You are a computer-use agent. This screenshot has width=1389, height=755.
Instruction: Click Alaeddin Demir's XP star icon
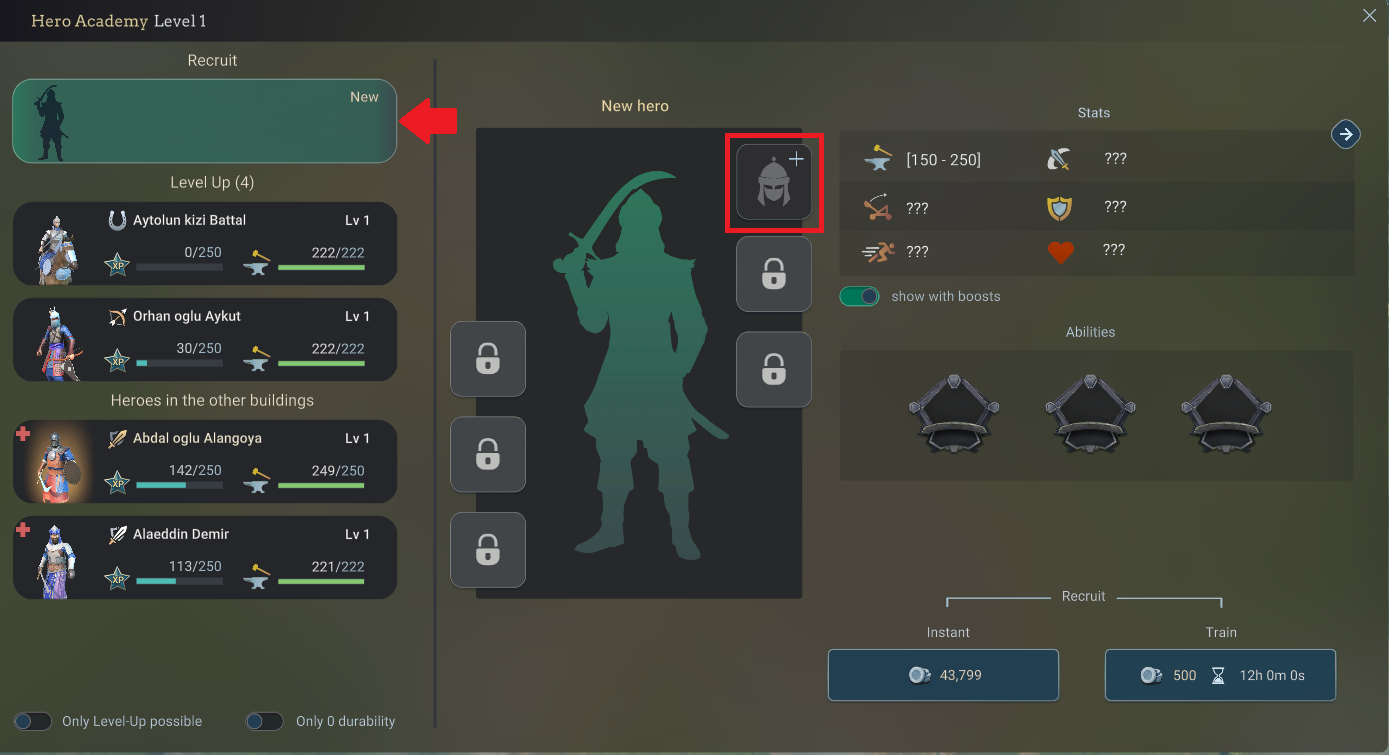pyautogui.click(x=117, y=578)
